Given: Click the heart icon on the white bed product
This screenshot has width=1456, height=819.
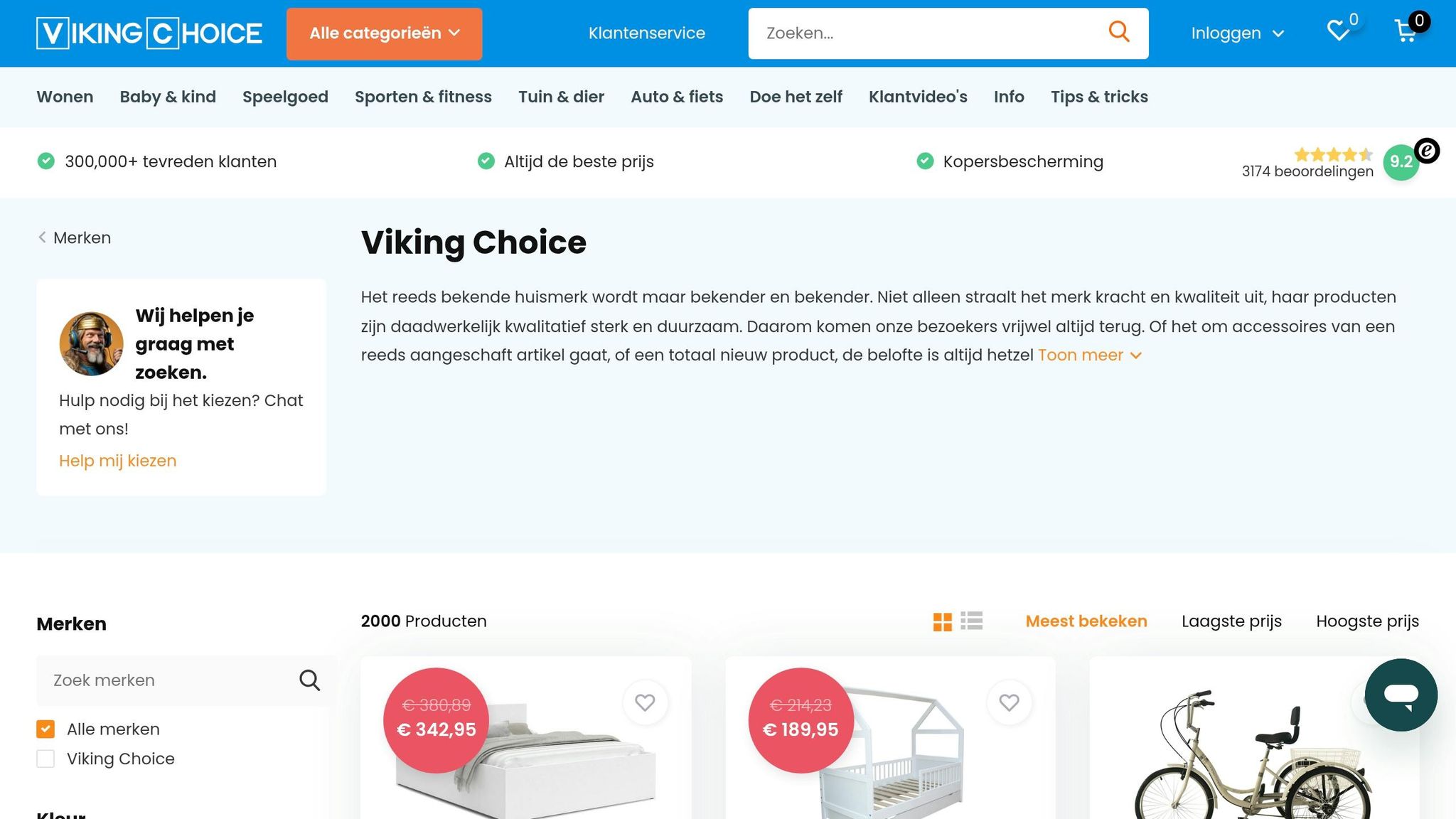Looking at the screenshot, I should point(646,702).
